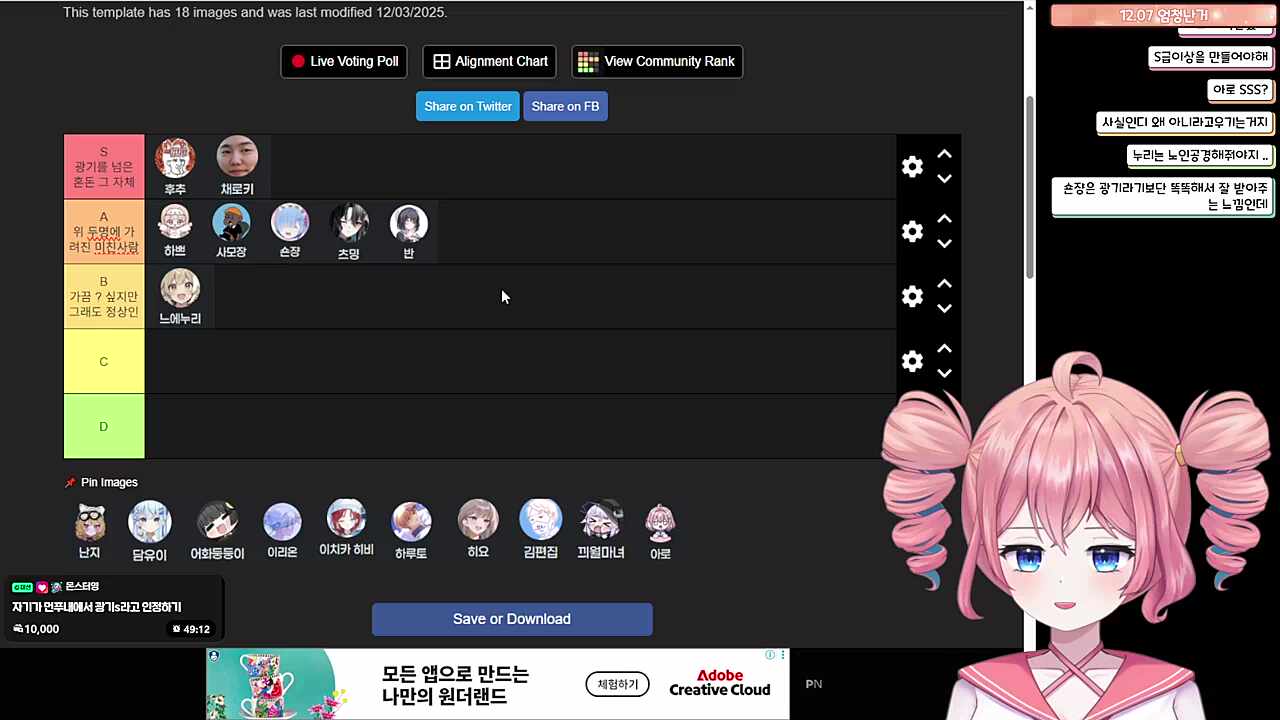Select the 하루토 image in Pin Images

(x=411, y=520)
